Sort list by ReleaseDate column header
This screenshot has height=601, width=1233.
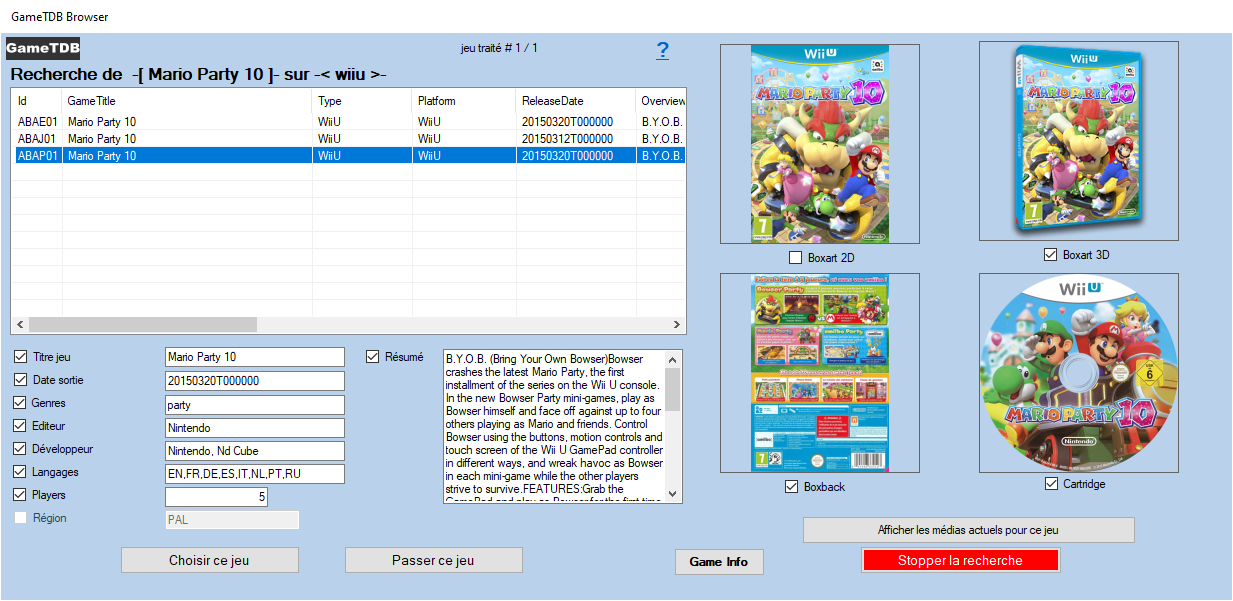552,101
